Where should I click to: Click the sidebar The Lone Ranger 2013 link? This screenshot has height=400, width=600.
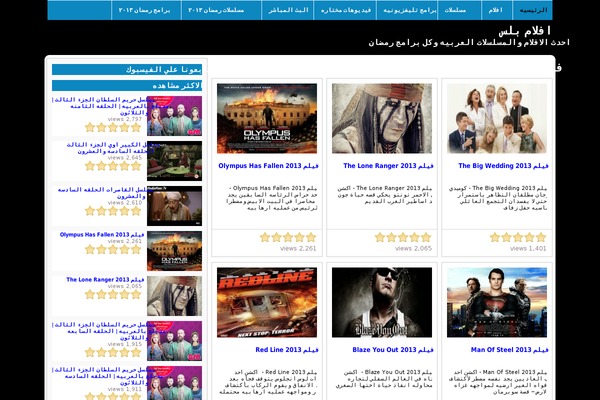pyautogui.click(x=105, y=279)
